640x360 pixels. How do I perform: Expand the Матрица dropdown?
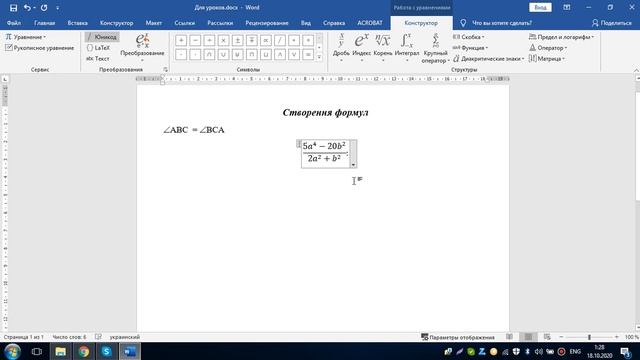point(547,59)
